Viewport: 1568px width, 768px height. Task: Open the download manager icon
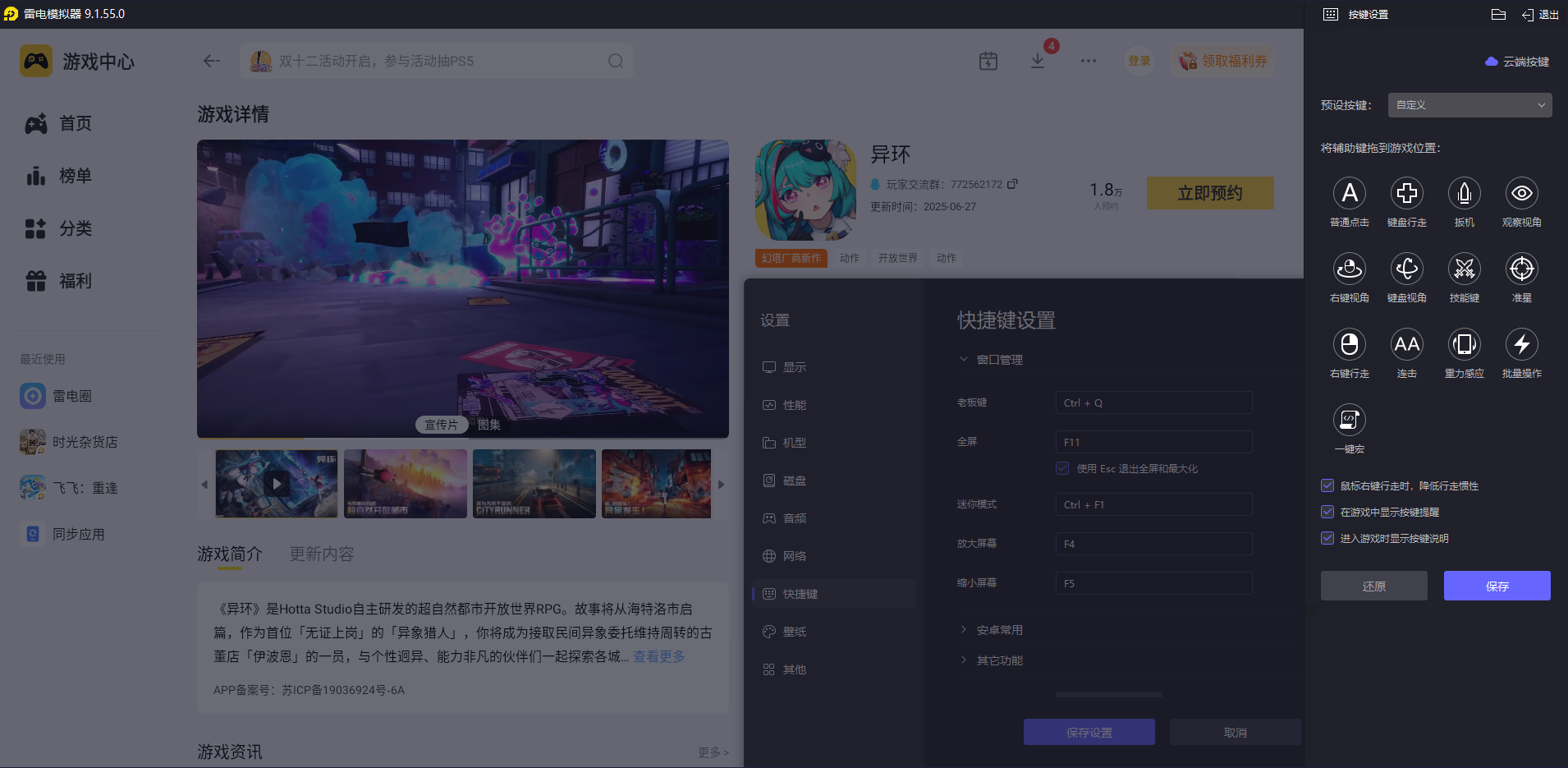(1038, 61)
